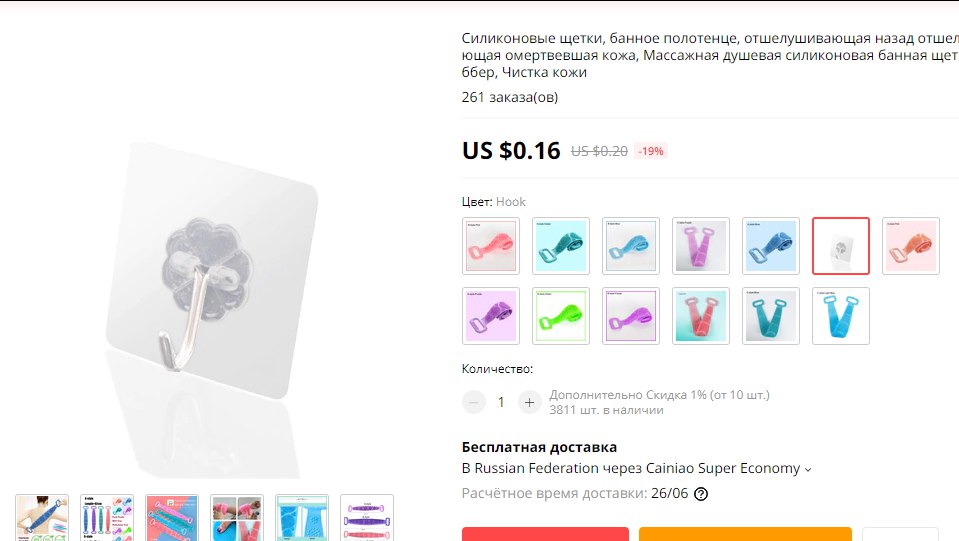This screenshot has height=541, width=959.
Task: Select the bright green scrubber variant
Action: (x=561, y=316)
